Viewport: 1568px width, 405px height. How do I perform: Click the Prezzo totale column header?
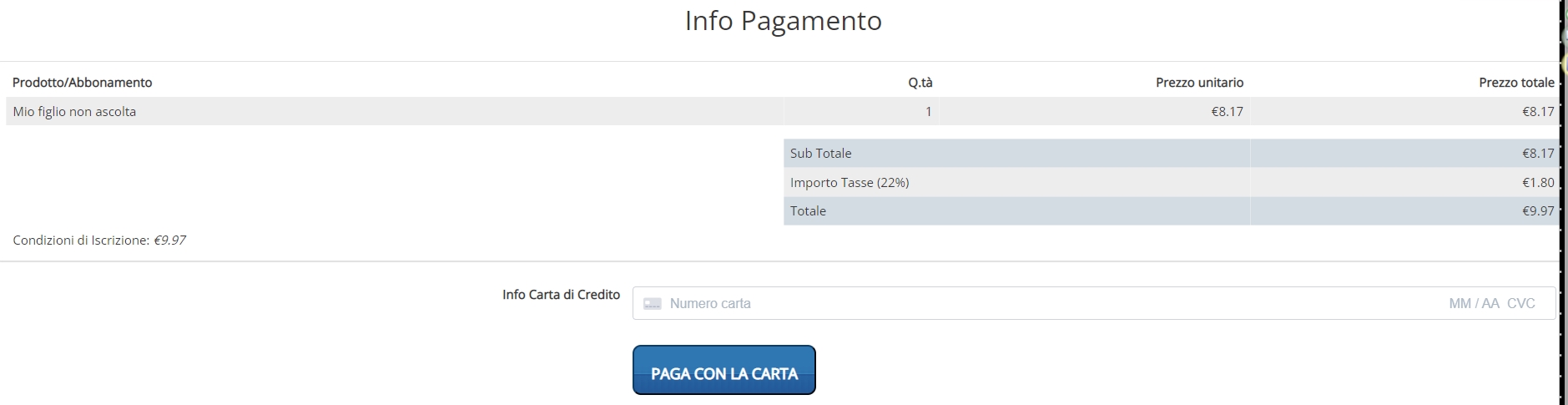coord(1515,83)
